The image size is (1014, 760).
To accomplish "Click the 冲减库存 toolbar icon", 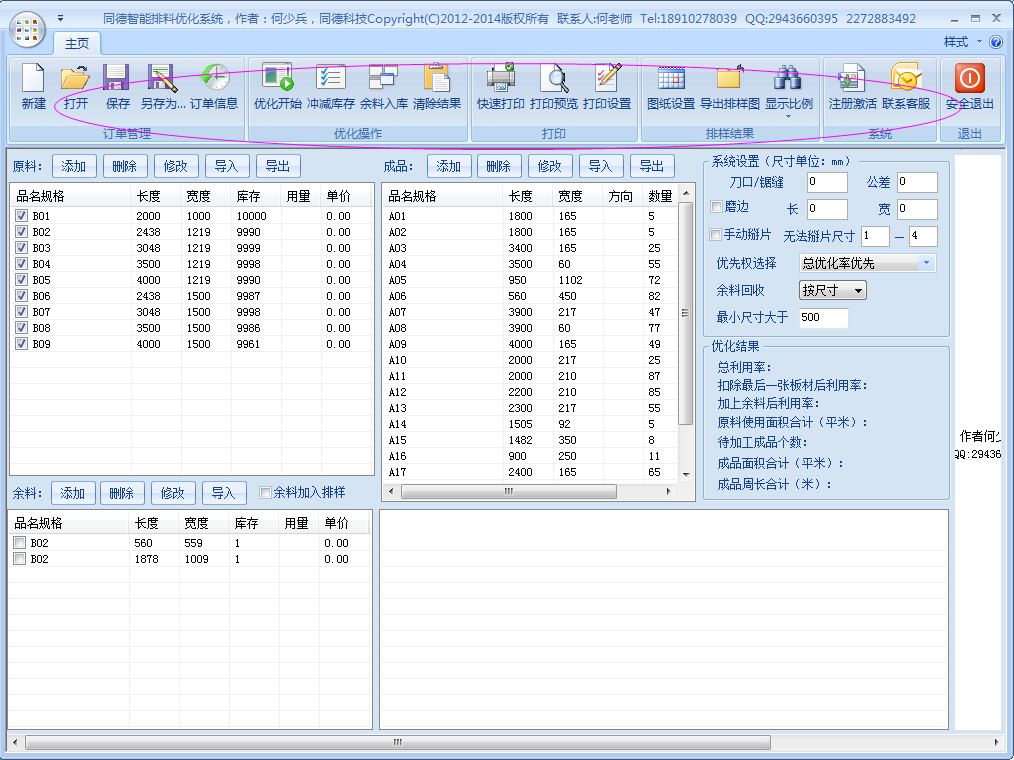I will pyautogui.click(x=330, y=79).
